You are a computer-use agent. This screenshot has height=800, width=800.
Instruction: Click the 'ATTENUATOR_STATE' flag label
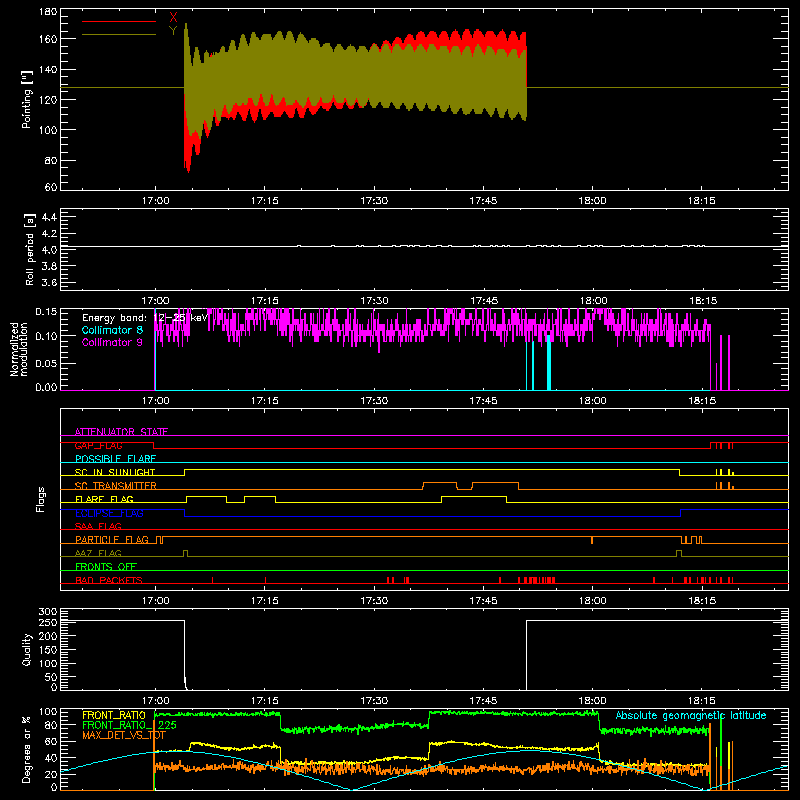coord(121,432)
